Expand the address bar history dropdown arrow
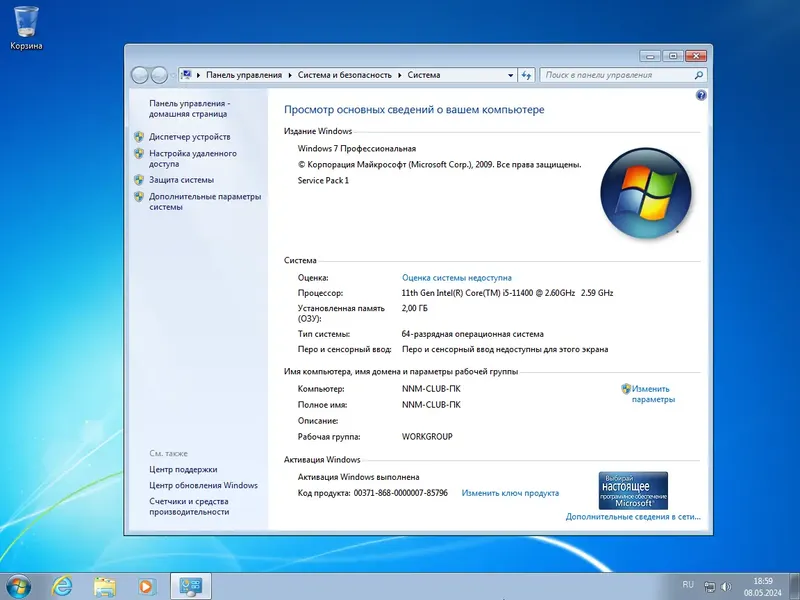This screenshot has width=800, height=600. 510,76
